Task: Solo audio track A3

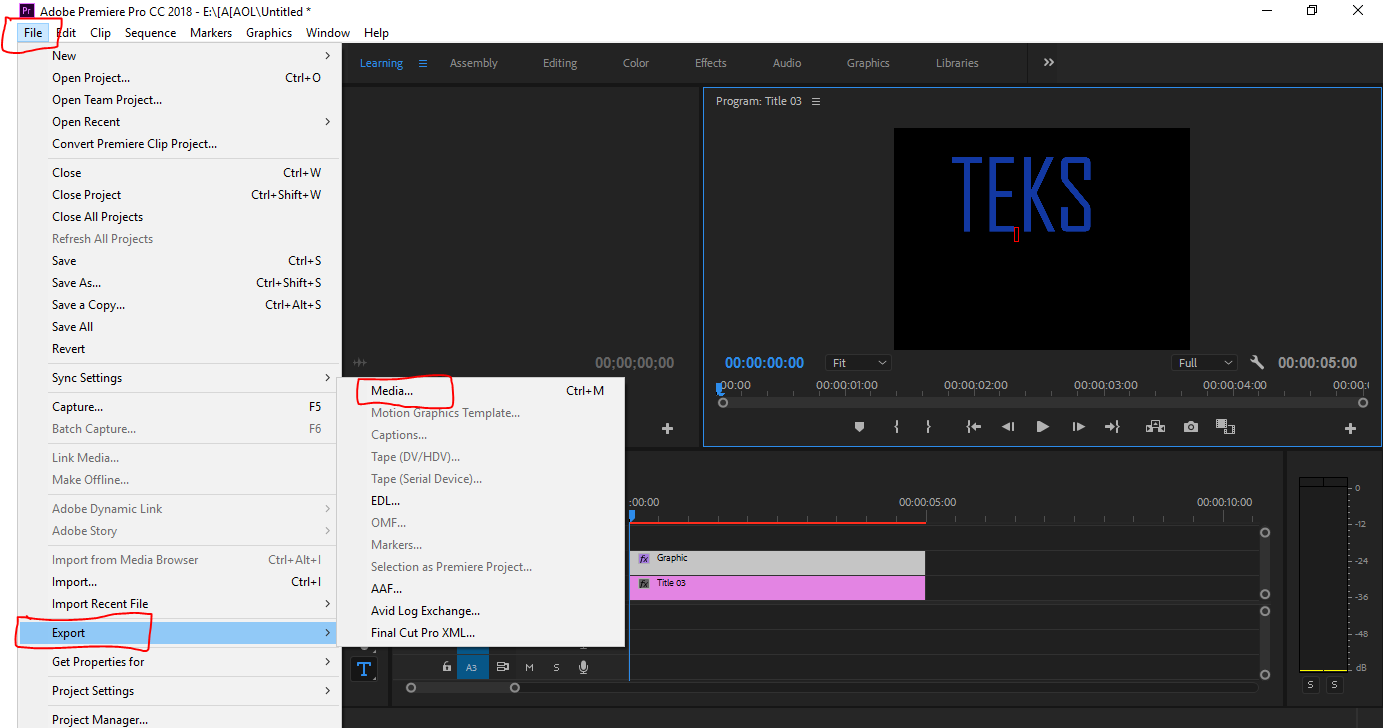Action: pos(556,667)
